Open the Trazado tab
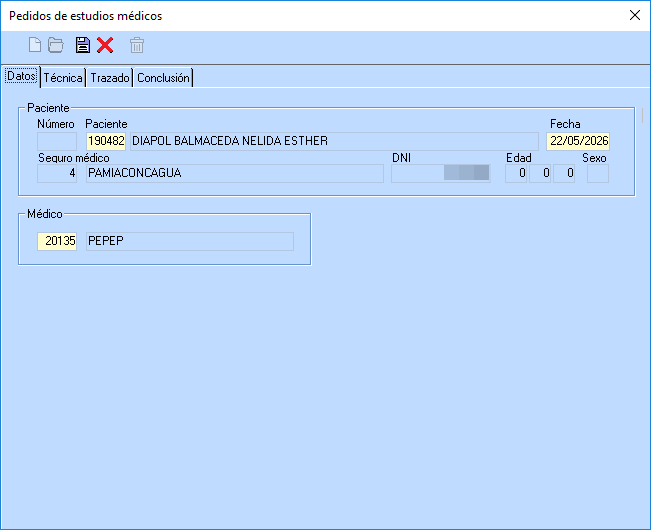 tap(110, 78)
